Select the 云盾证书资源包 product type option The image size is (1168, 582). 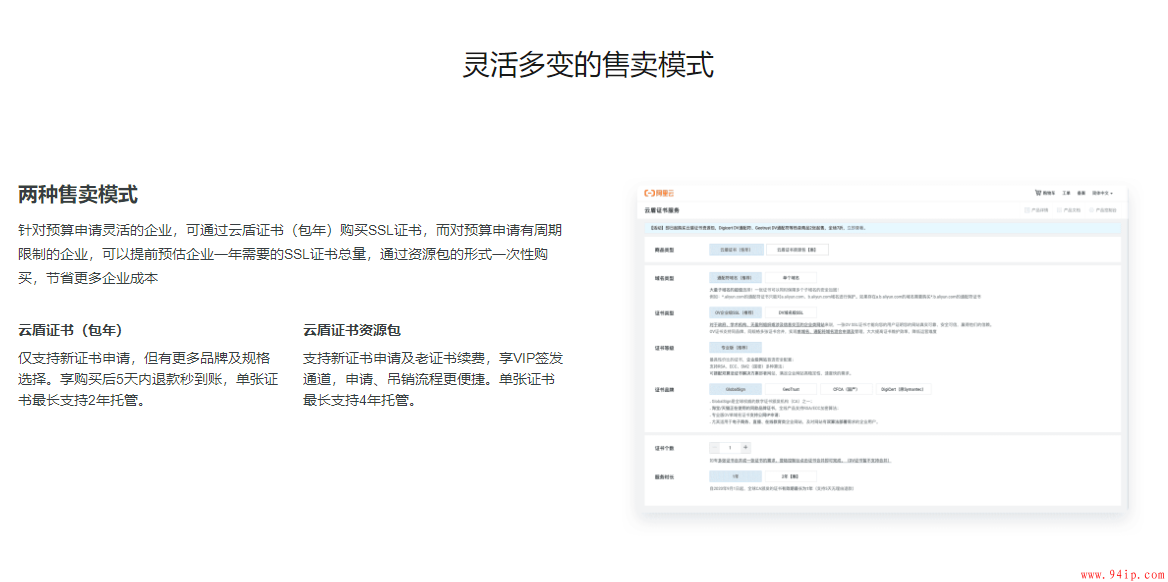coord(797,248)
